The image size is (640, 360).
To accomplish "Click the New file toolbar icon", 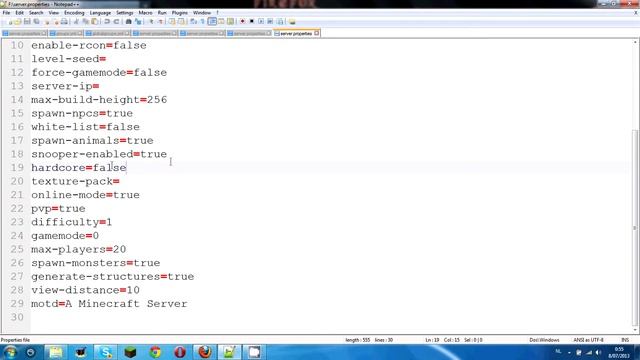I will click(10, 22).
